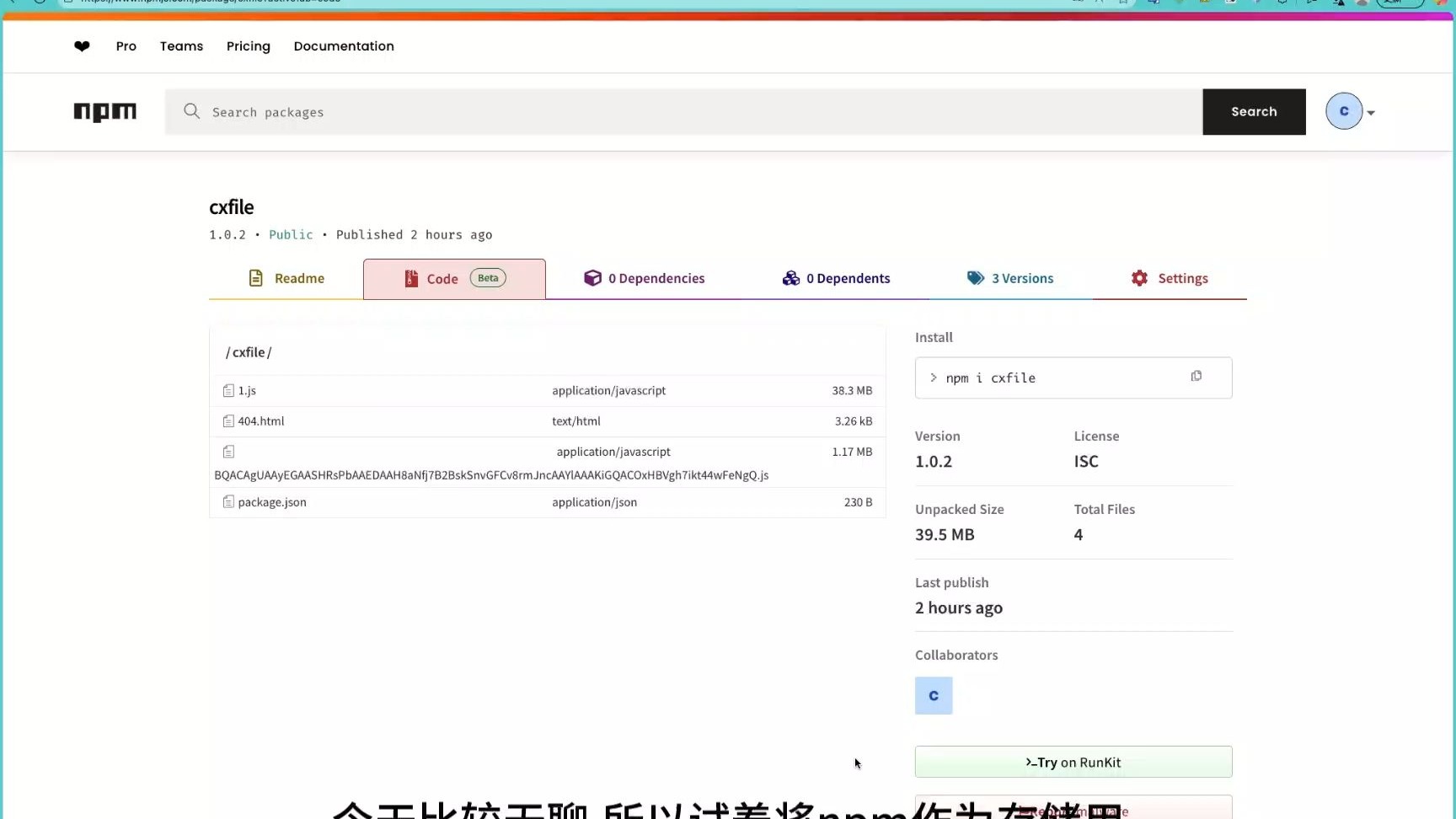Open the 0 Dependents tab
The height and width of the screenshot is (819, 1456).
836,278
